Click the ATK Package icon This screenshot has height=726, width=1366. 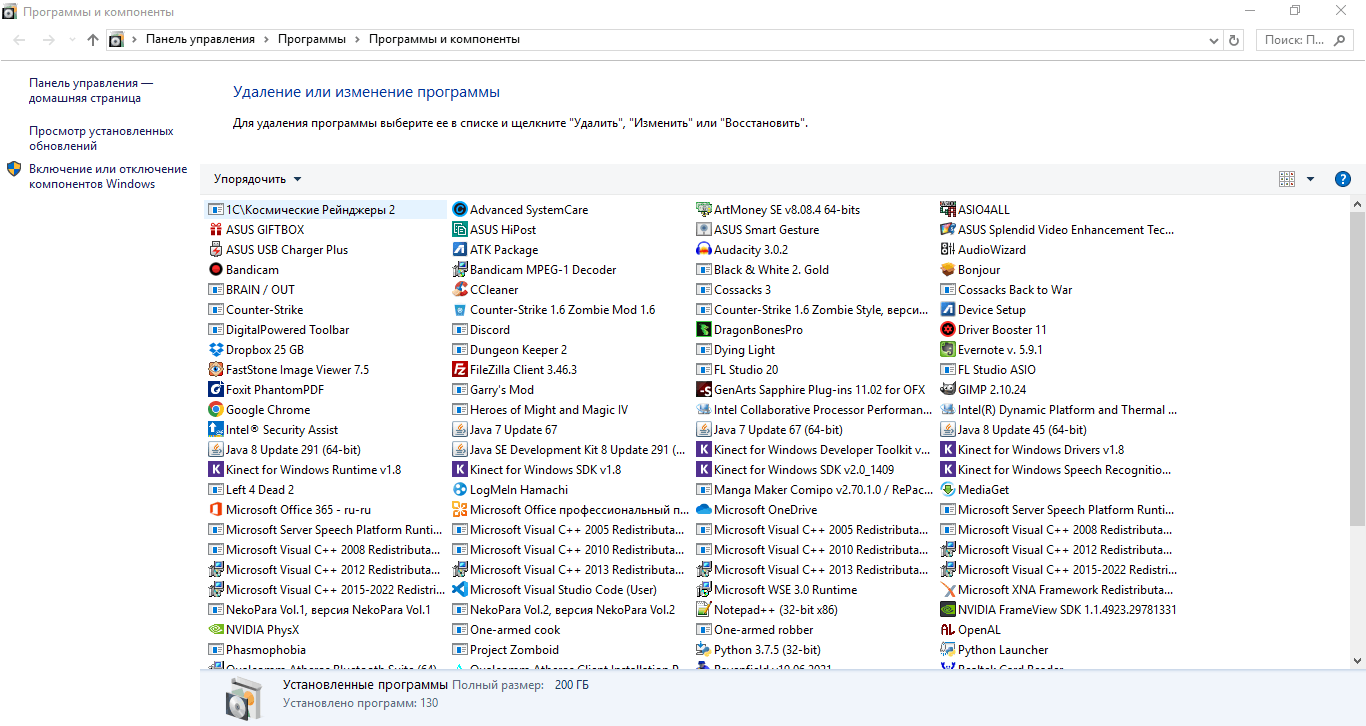[x=460, y=250]
